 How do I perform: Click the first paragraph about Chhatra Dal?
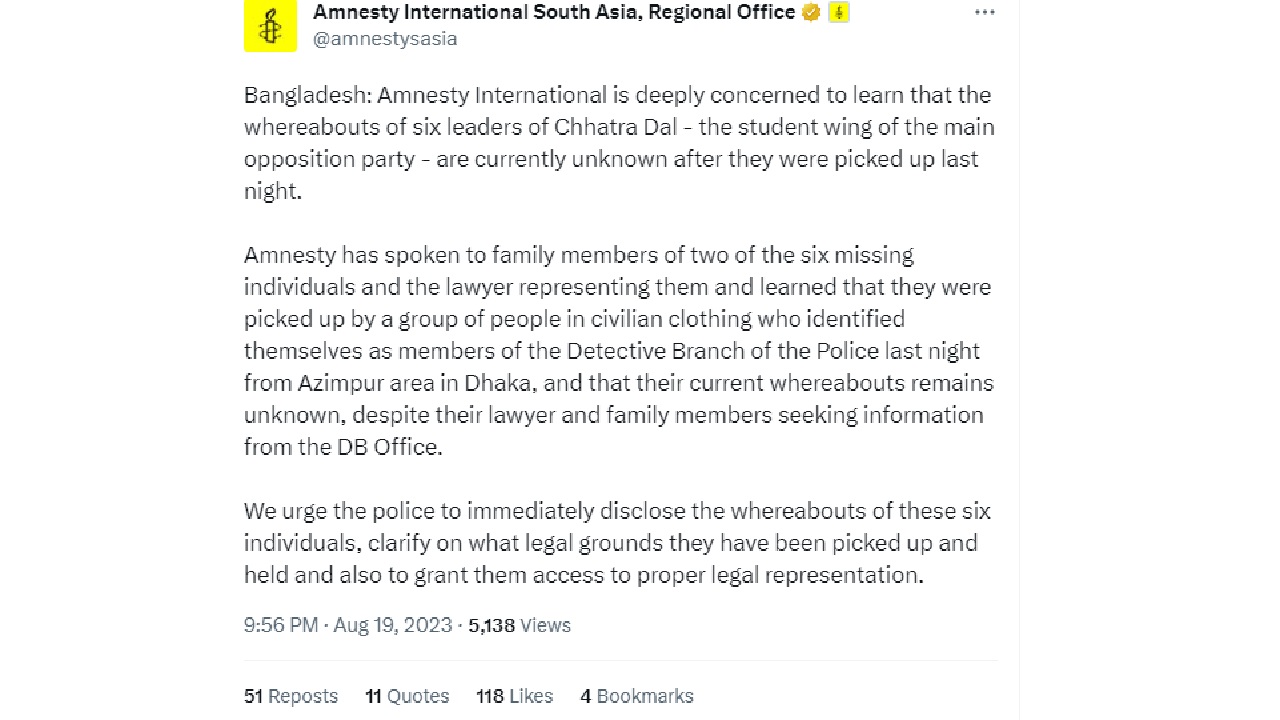coord(619,143)
